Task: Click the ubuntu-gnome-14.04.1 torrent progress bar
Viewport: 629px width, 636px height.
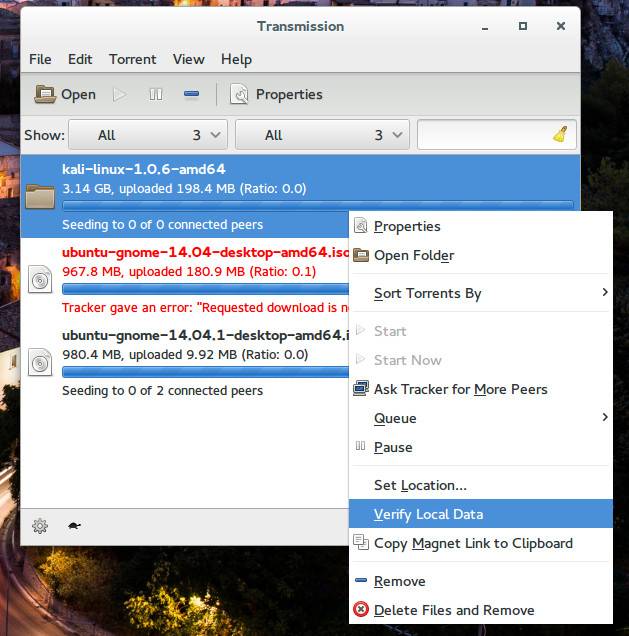Action: point(205,372)
